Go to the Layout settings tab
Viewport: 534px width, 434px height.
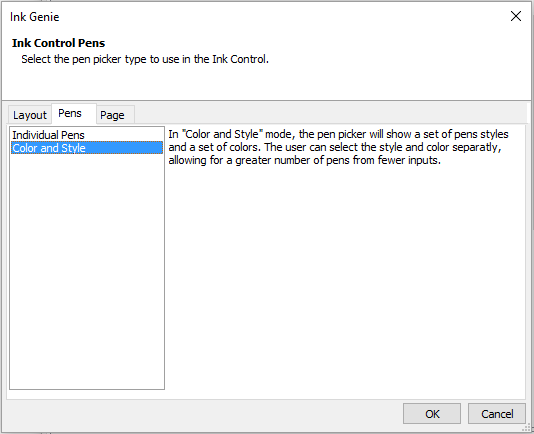[x=30, y=115]
